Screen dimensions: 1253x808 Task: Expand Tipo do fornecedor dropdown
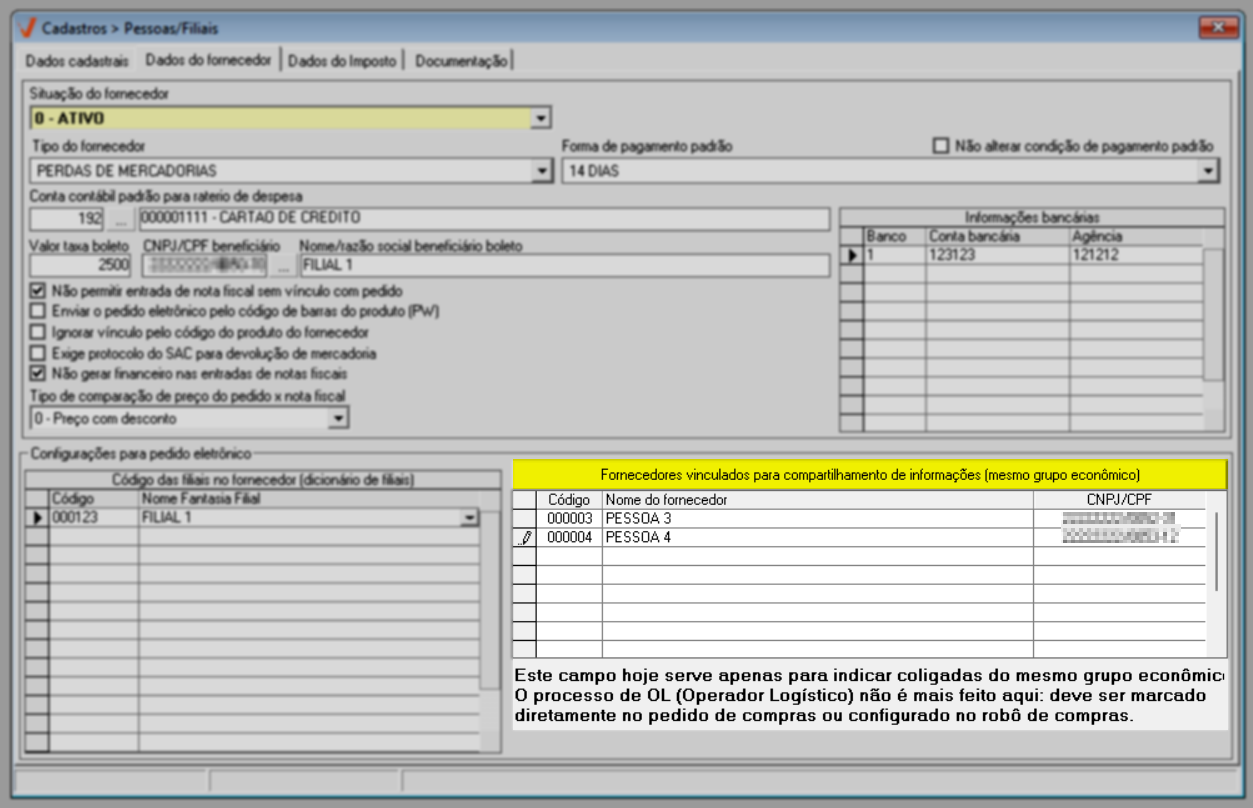coord(542,171)
